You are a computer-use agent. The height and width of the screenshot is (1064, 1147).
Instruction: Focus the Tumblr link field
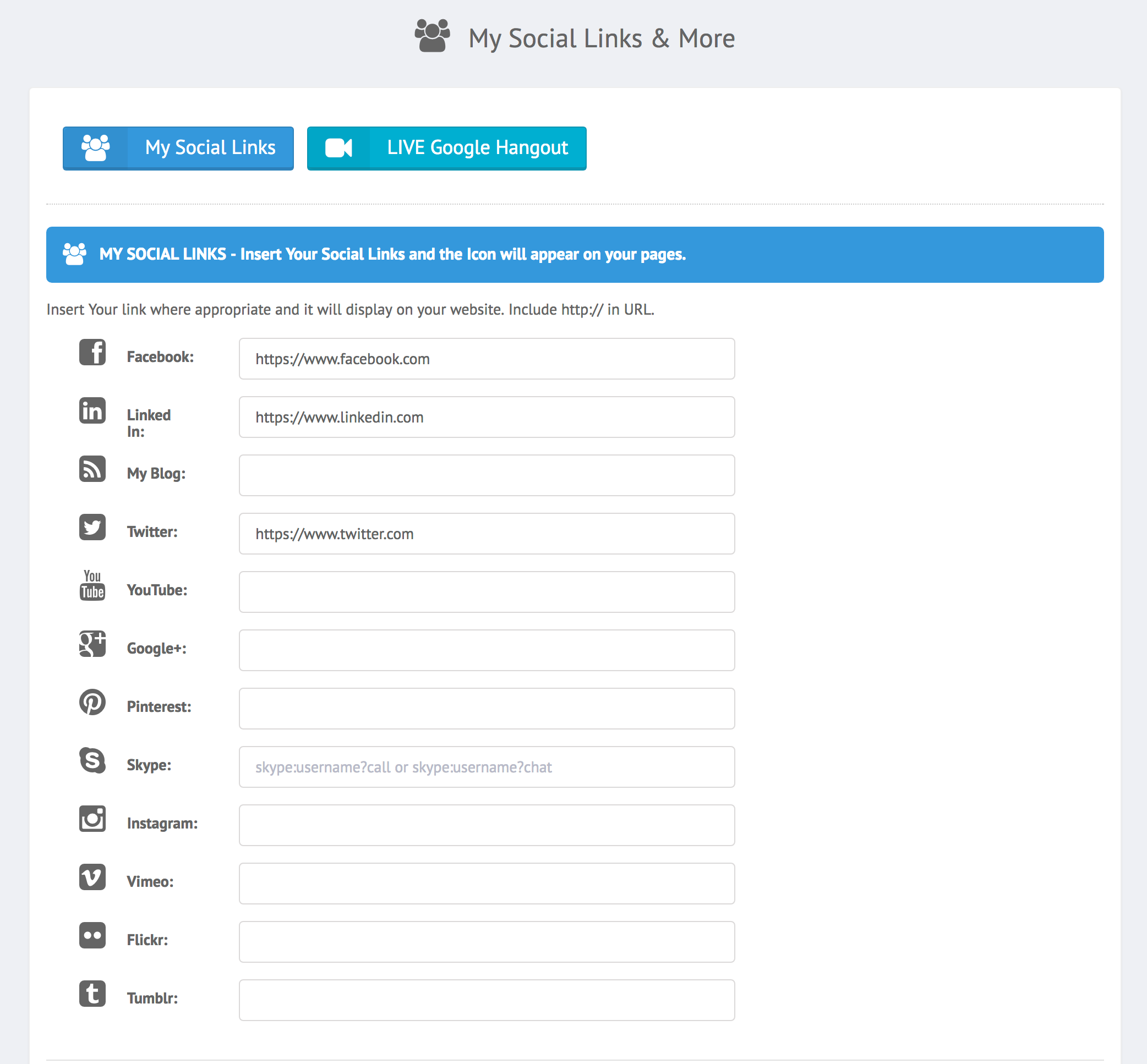click(x=487, y=1000)
